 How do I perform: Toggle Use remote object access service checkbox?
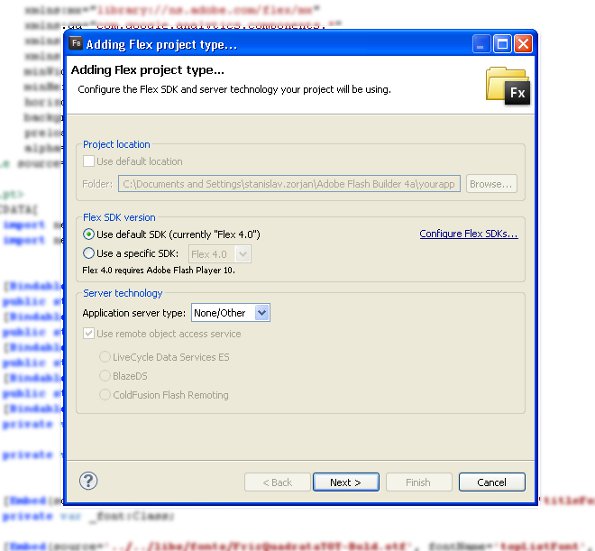coord(89,334)
